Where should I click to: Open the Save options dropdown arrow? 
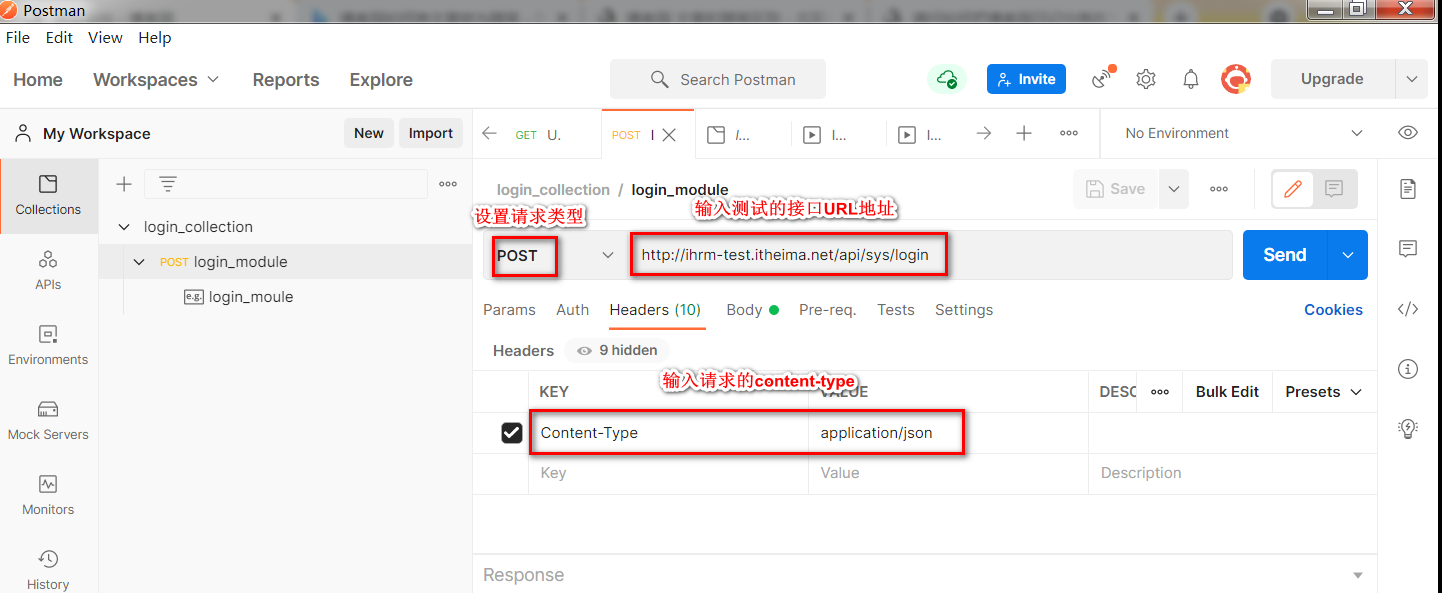(1173, 189)
